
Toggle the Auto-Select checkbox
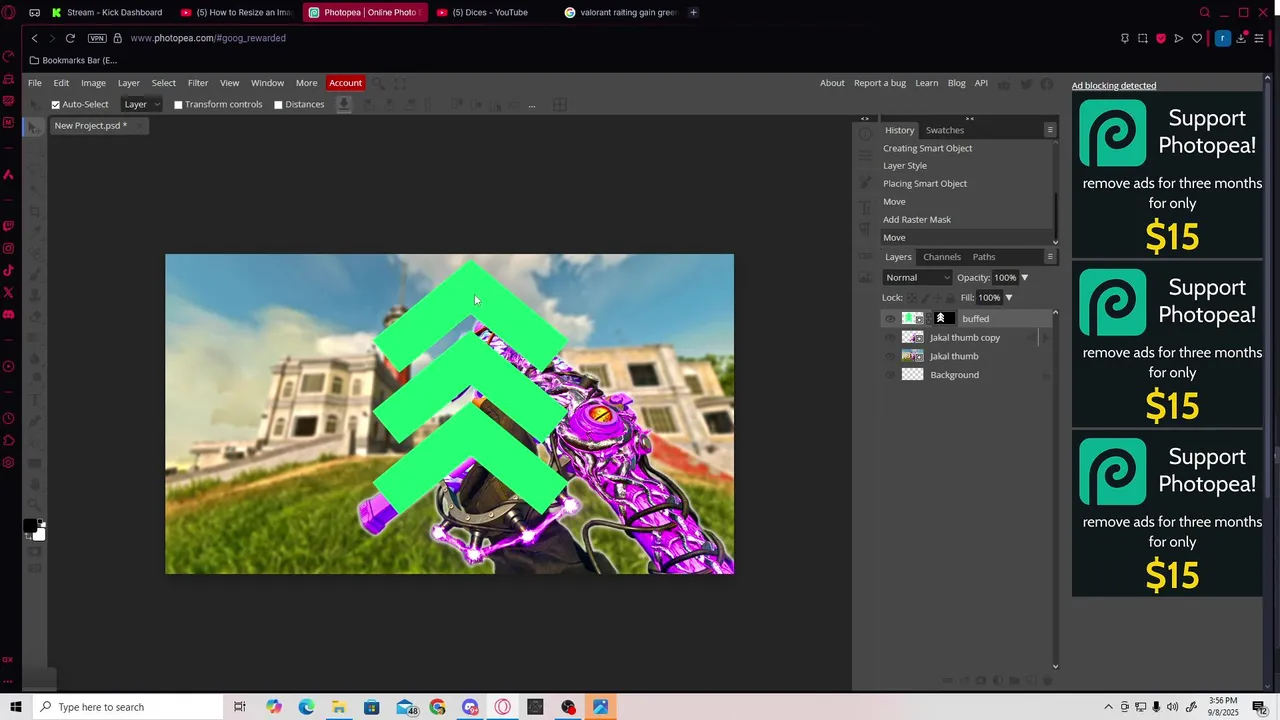coord(56,104)
